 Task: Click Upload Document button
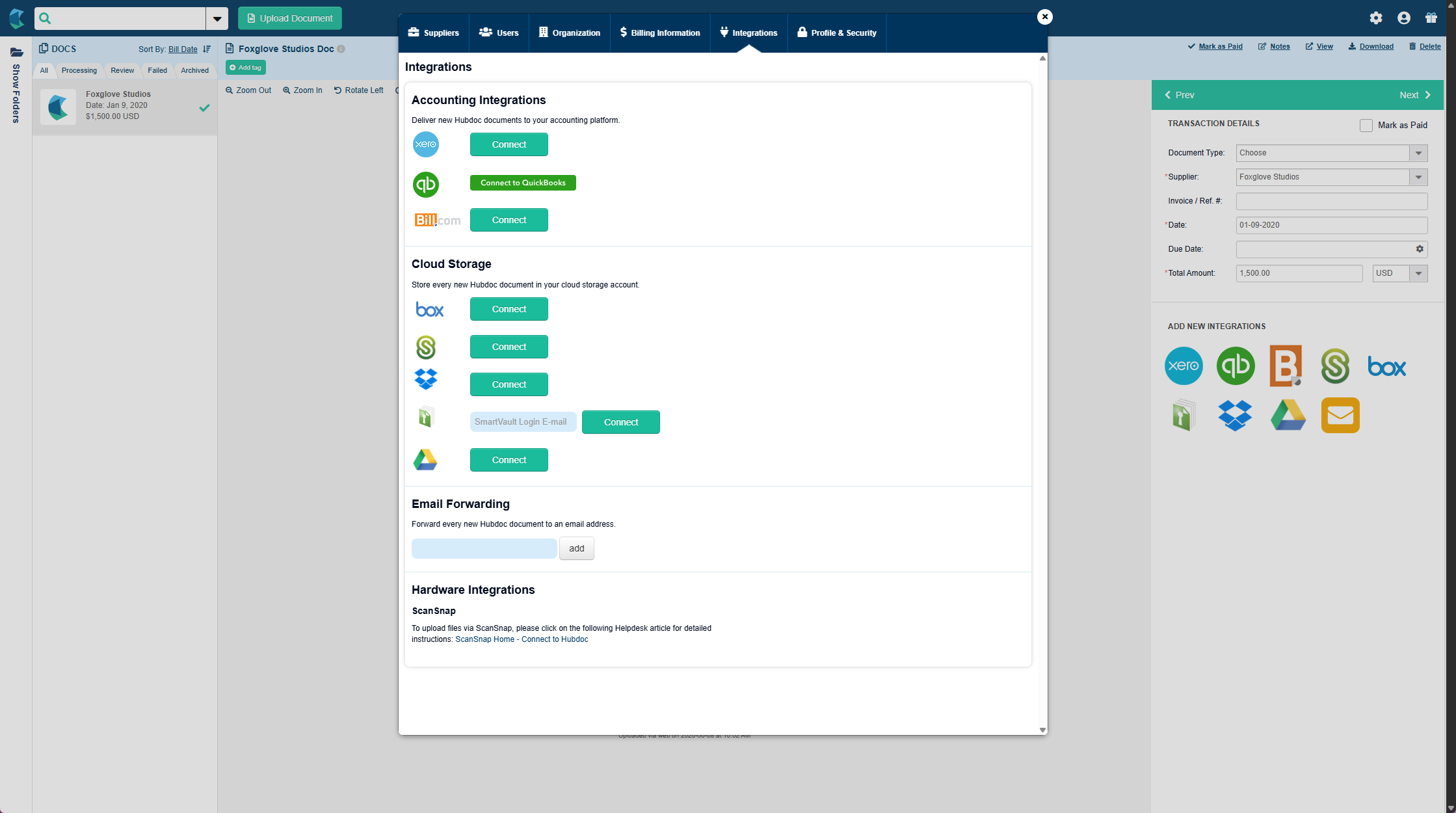coord(290,18)
